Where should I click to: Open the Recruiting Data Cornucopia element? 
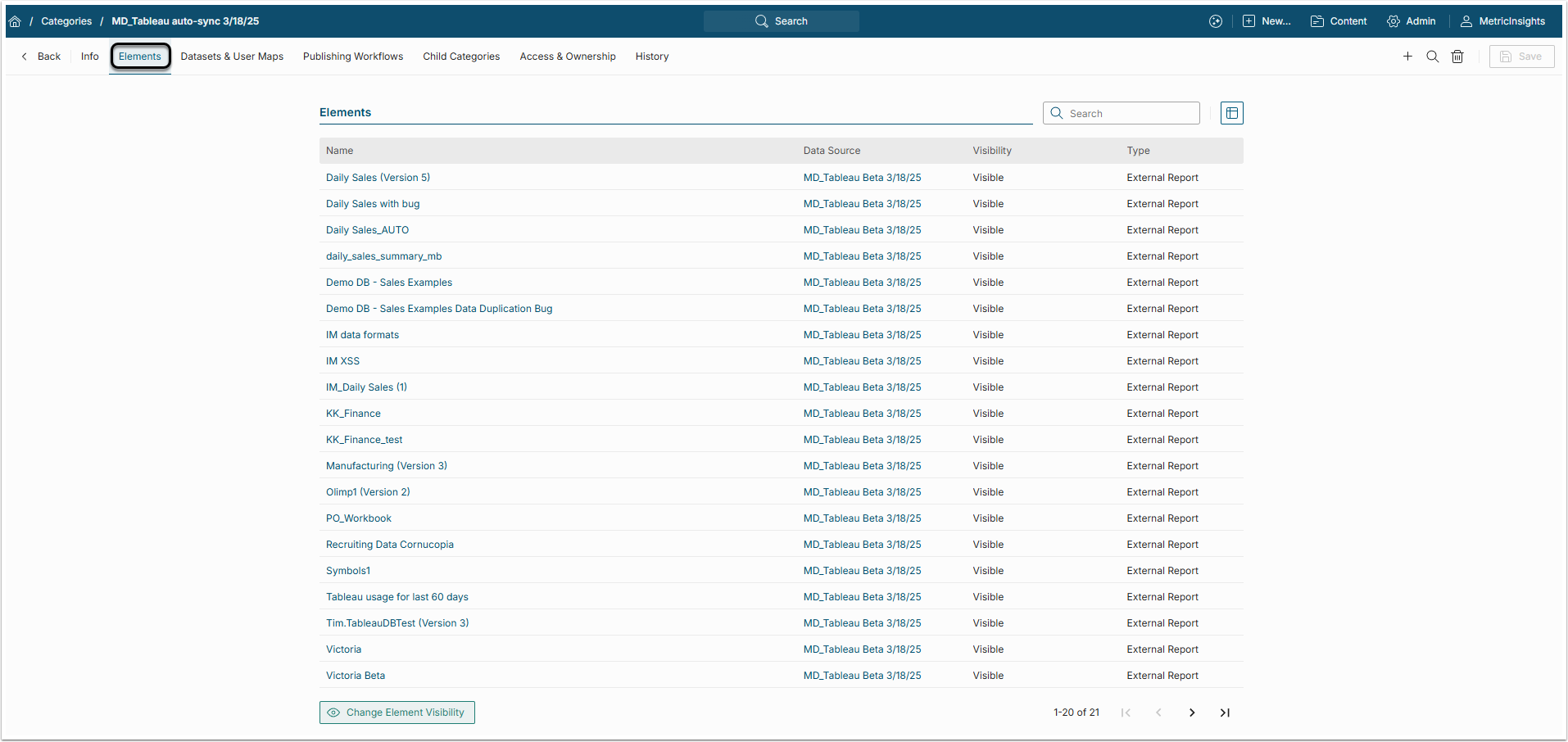pos(390,545)
